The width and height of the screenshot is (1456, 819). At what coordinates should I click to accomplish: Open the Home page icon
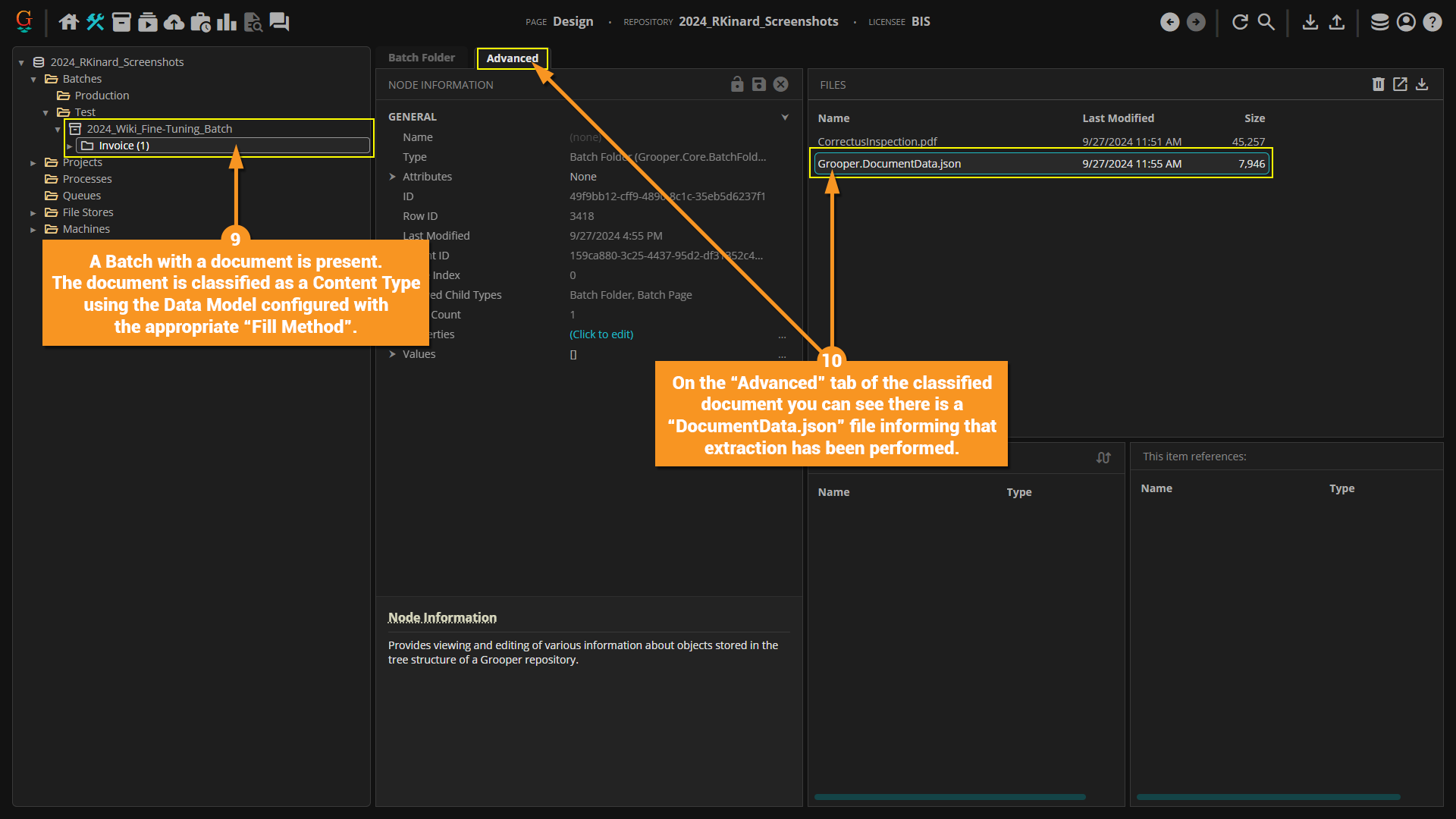click(x=69, y=22)
